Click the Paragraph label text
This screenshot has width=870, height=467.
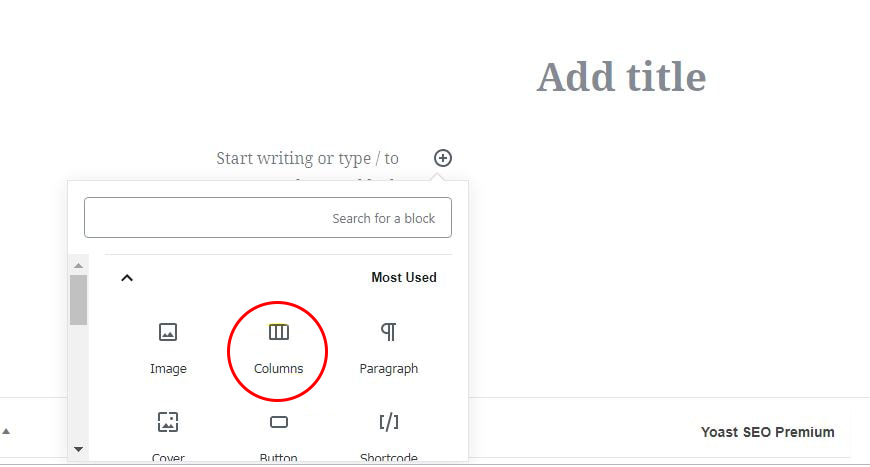388,369
